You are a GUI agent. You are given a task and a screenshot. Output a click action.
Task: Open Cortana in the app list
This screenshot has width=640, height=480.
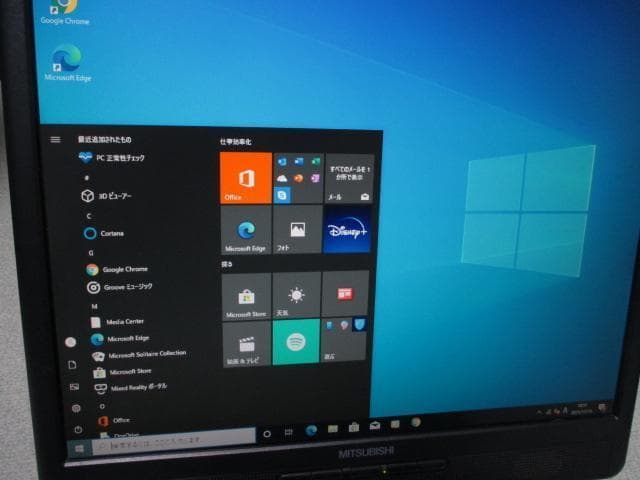pos(104,233)
